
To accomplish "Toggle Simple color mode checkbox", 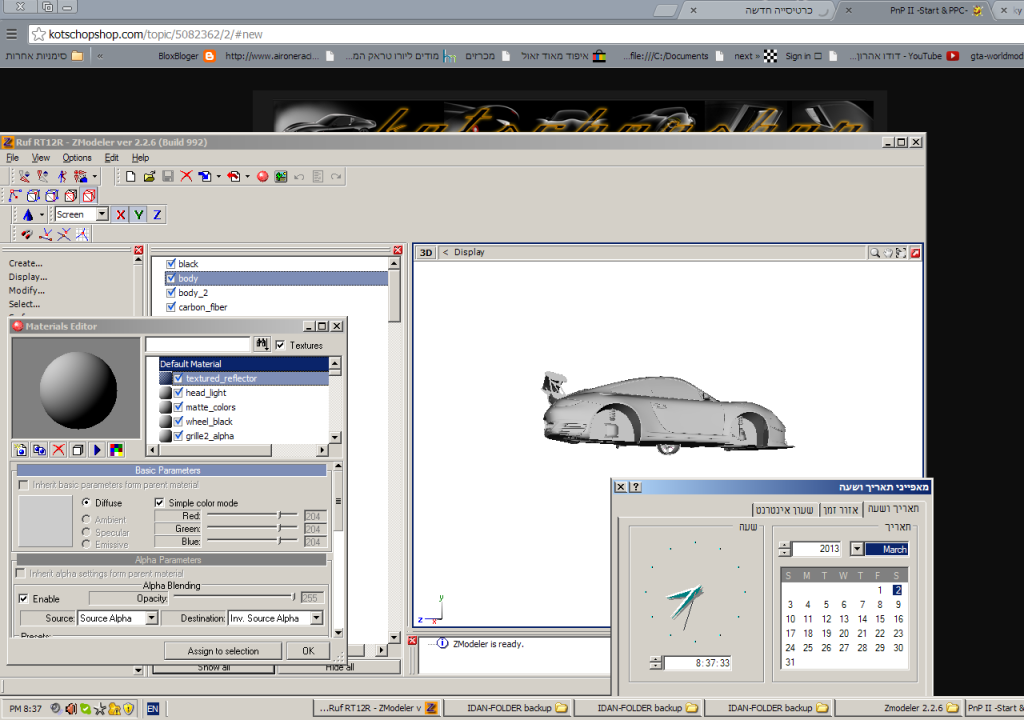I will 160,503.
